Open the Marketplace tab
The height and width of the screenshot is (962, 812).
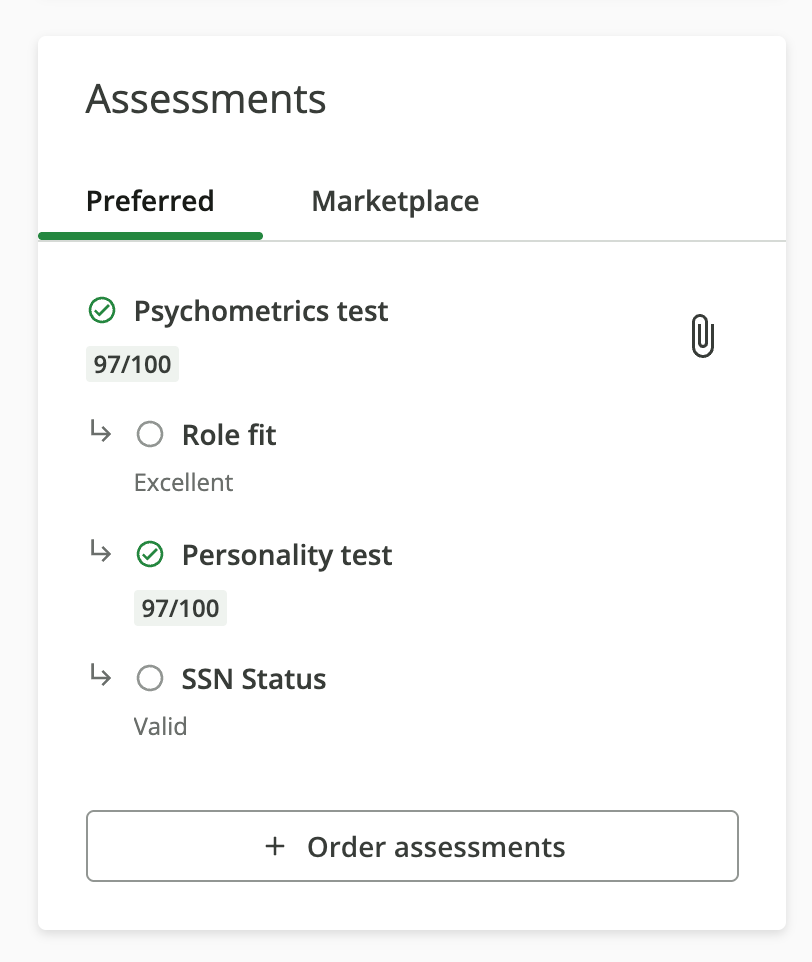tap(395, 201)
